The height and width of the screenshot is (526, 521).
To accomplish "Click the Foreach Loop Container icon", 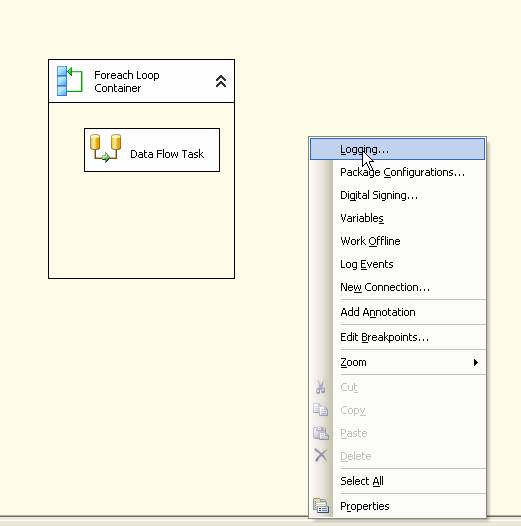I will (69, 81).
